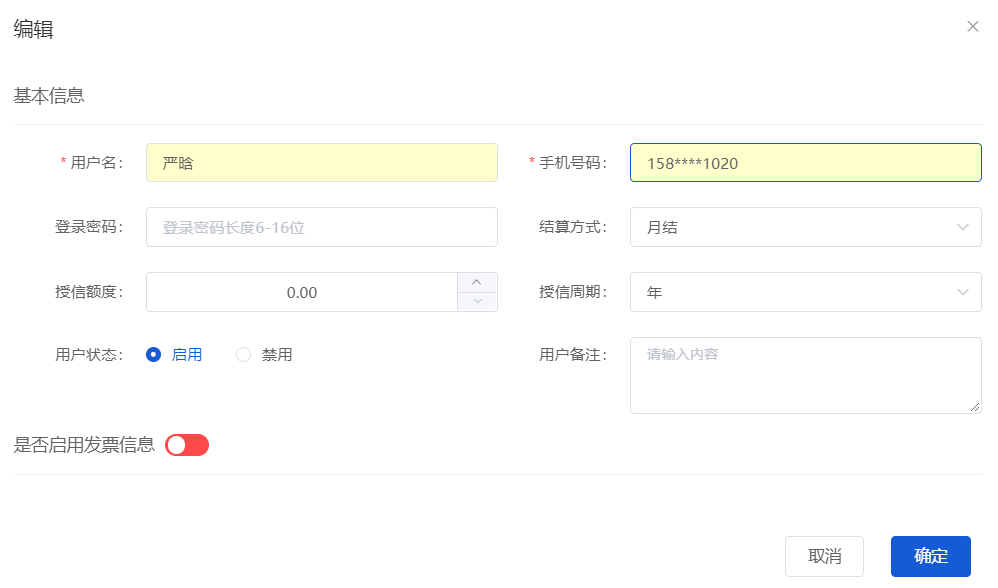Confirm changes with the 确定 button
This screenshot has width=998, height=588.
[930, 556]
